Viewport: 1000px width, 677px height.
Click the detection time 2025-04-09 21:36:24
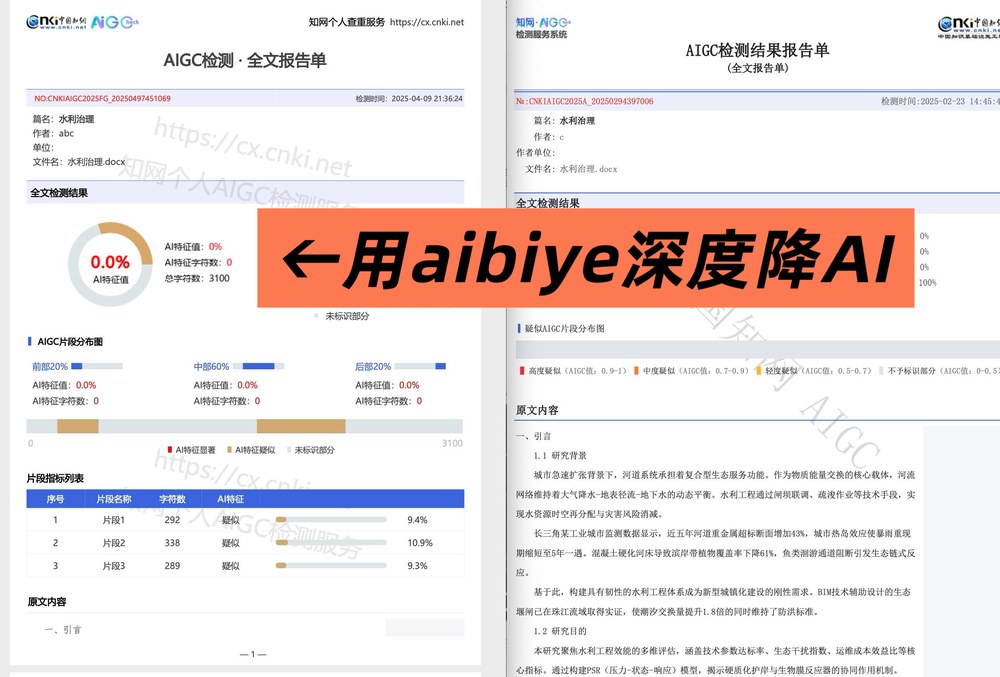click(427, 98)
